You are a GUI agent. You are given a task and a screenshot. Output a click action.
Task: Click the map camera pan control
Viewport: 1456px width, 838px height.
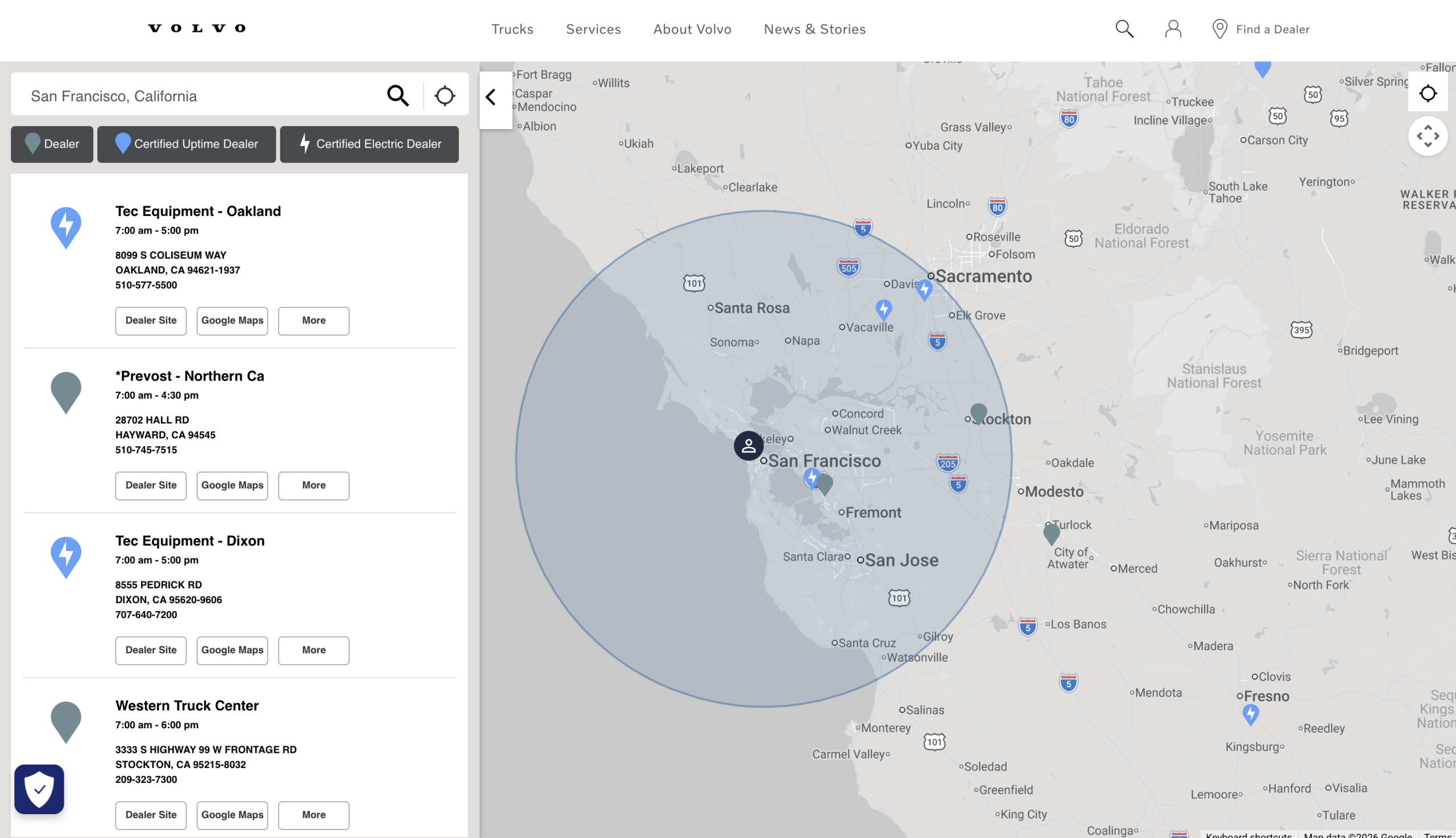pos(1427,136)
